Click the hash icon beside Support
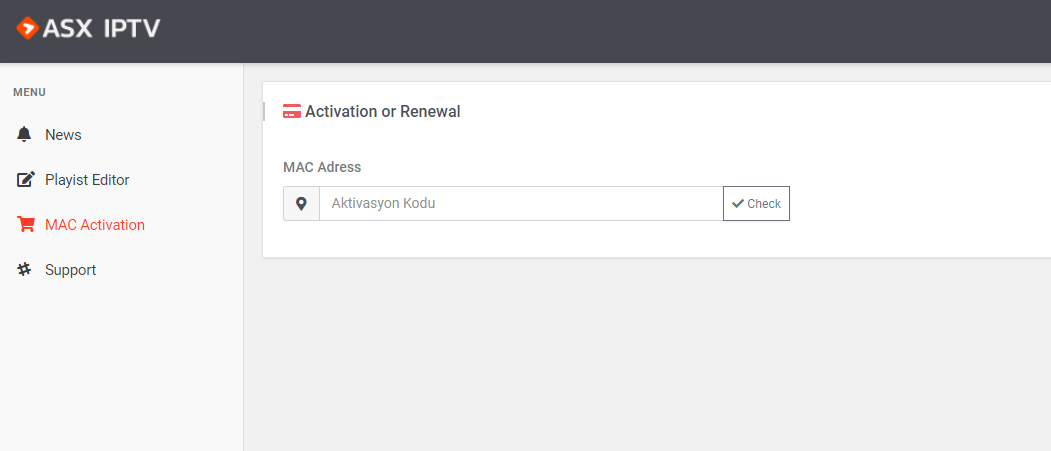The height and width of the screenshot is (451, 1051). coord(25,269)
